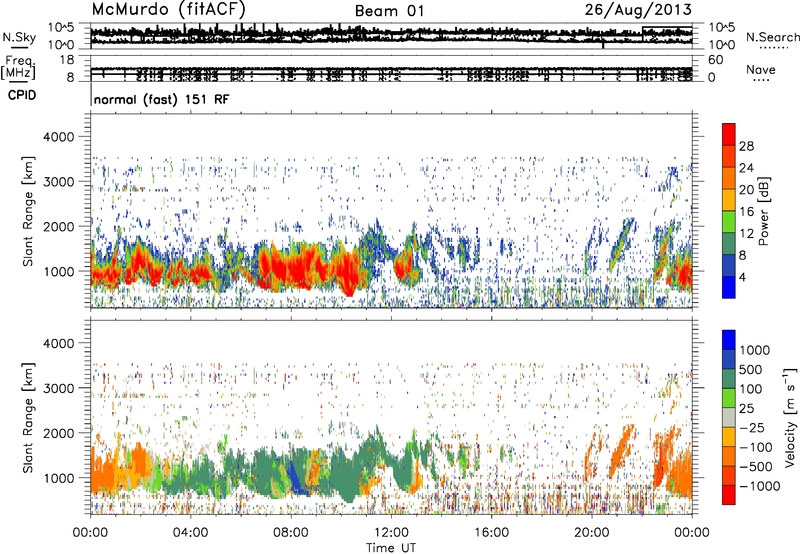The width and height of the screenshot is (800, 554).
Task: Select the blue bottom segment of the power colorbar
Action: coord(729,287)
